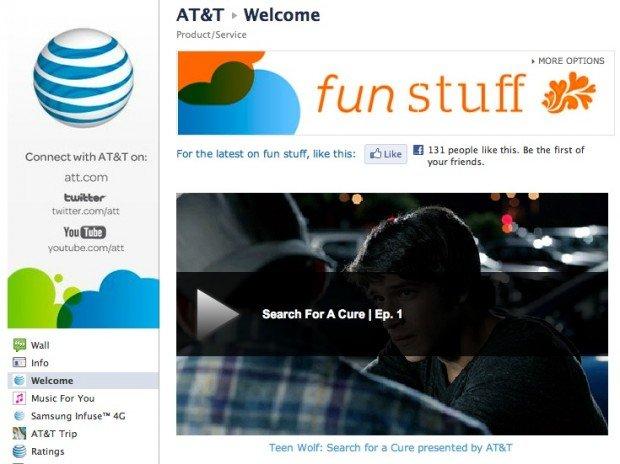This screenshot has width=620, height=464.
Task: Open the att.com link
Action: tap(86, 177)
